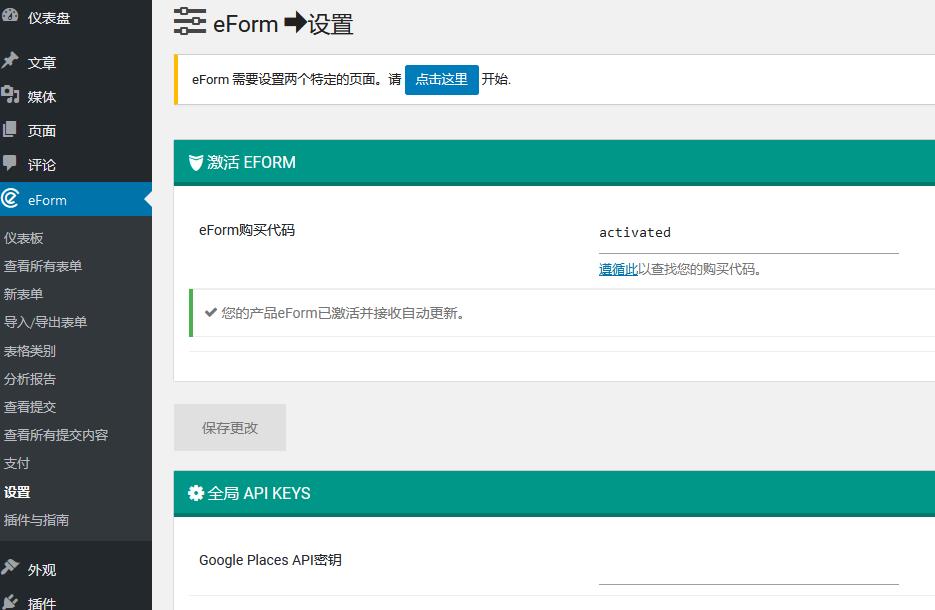Click the blue 点击这里 button
935x610 pixels.
[x=441, y=79]
